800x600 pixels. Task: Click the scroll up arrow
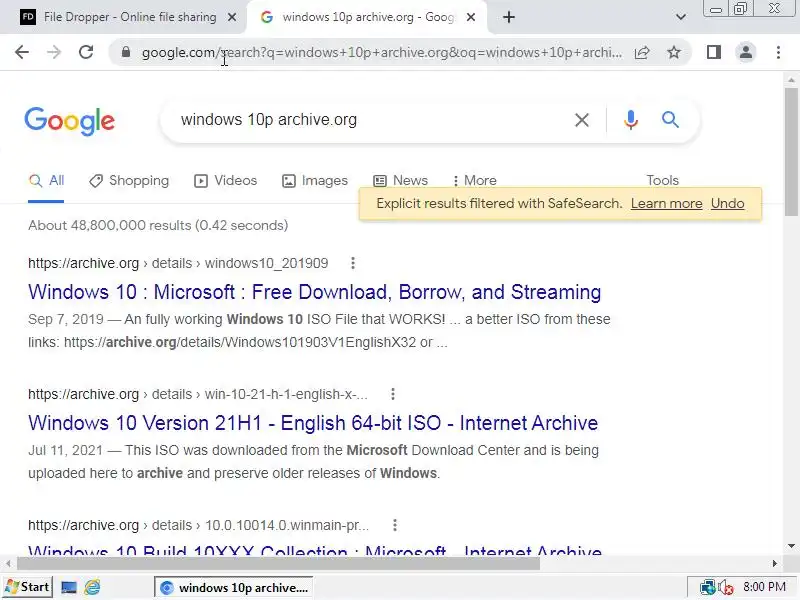coord(791,80)
